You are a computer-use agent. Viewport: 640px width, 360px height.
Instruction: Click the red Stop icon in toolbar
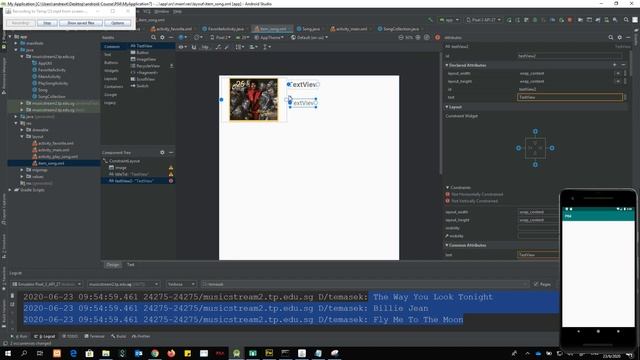click(570, 20)
